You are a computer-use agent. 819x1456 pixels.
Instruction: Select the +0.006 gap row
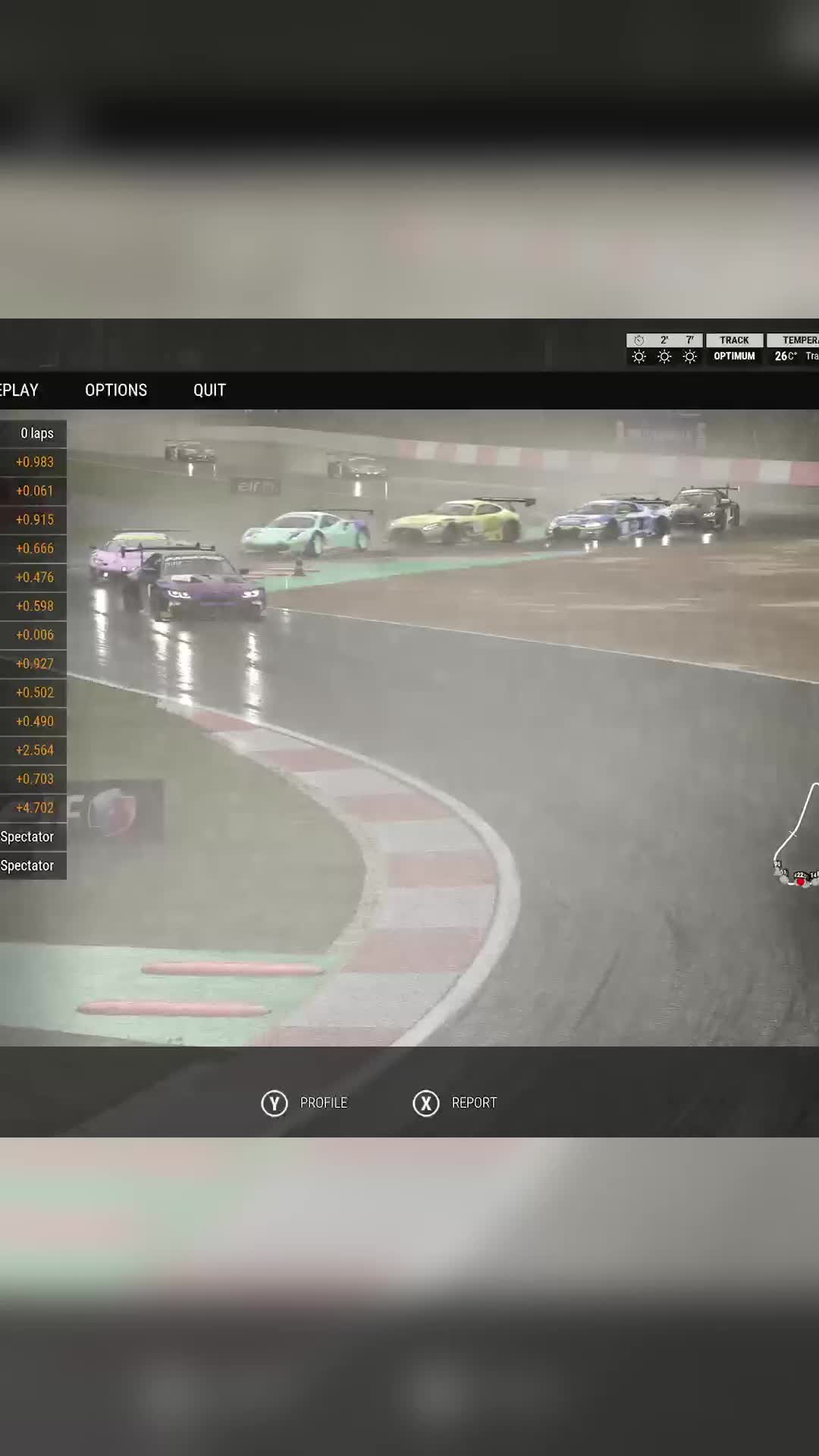point(33,635)
